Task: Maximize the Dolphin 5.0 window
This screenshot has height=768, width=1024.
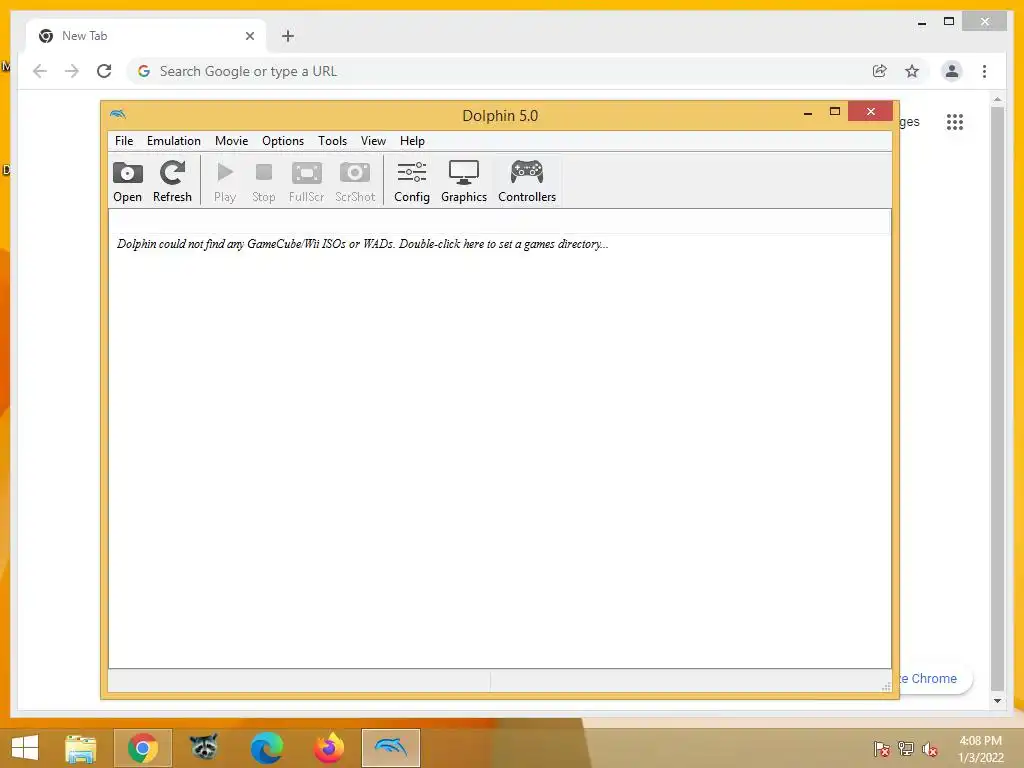Action: coord(835,112)
